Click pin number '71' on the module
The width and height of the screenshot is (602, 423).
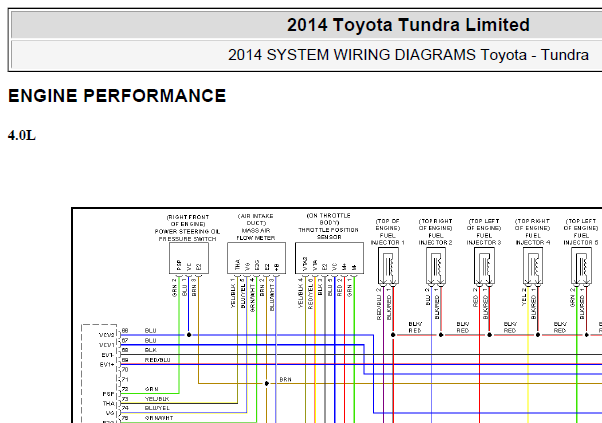click(125, 379)
